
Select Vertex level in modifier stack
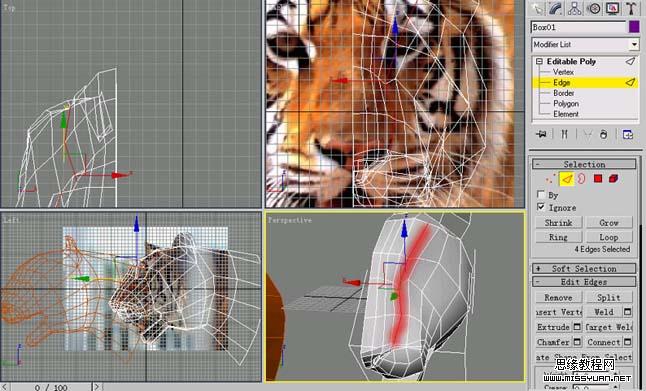click(x=563, y=72)
